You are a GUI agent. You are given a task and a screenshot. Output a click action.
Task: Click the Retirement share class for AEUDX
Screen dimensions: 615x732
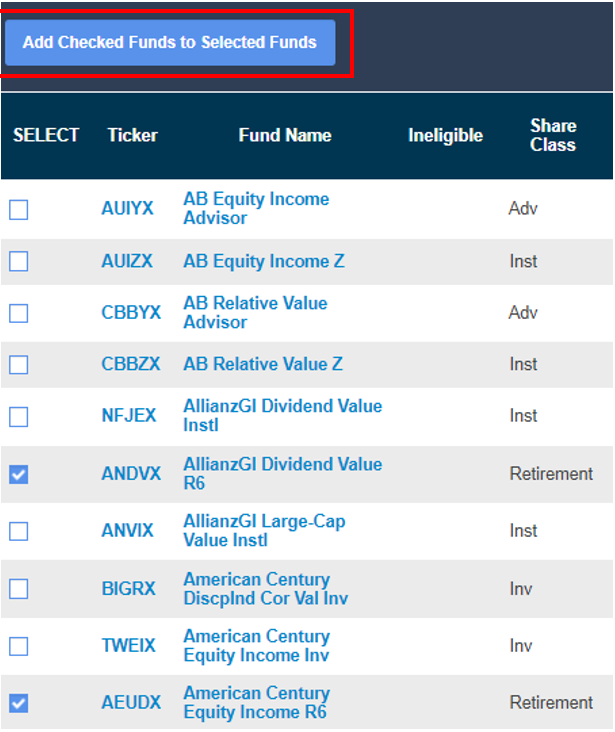tap(551, 703)
